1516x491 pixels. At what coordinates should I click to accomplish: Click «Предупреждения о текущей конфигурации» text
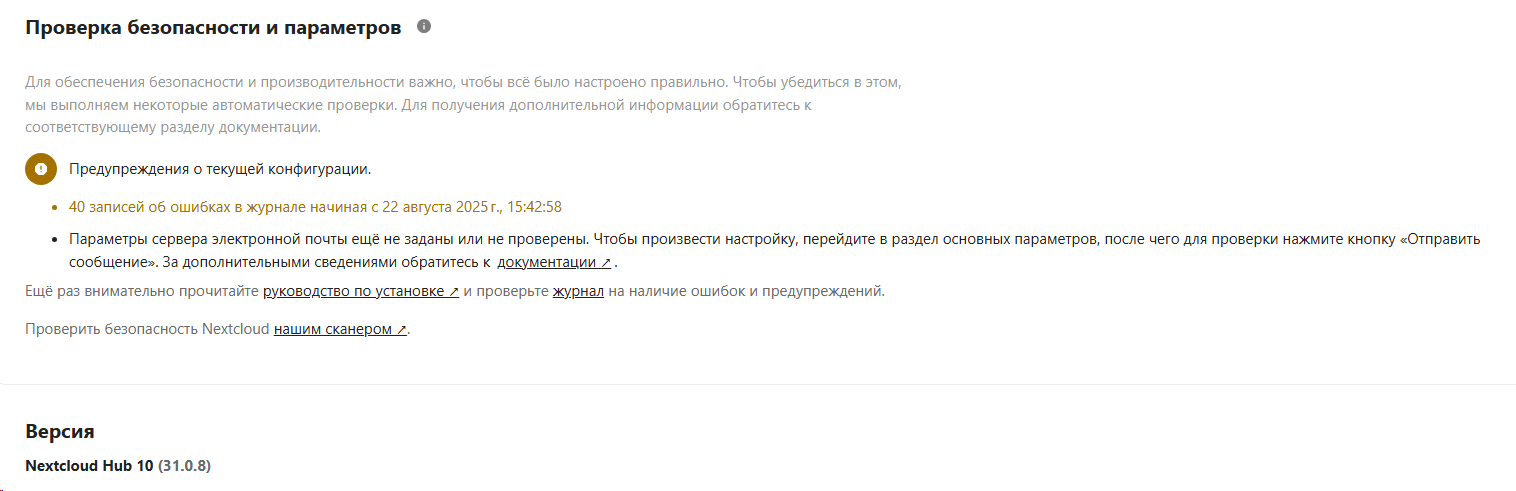pyautogui.click(x=220, y=169)
